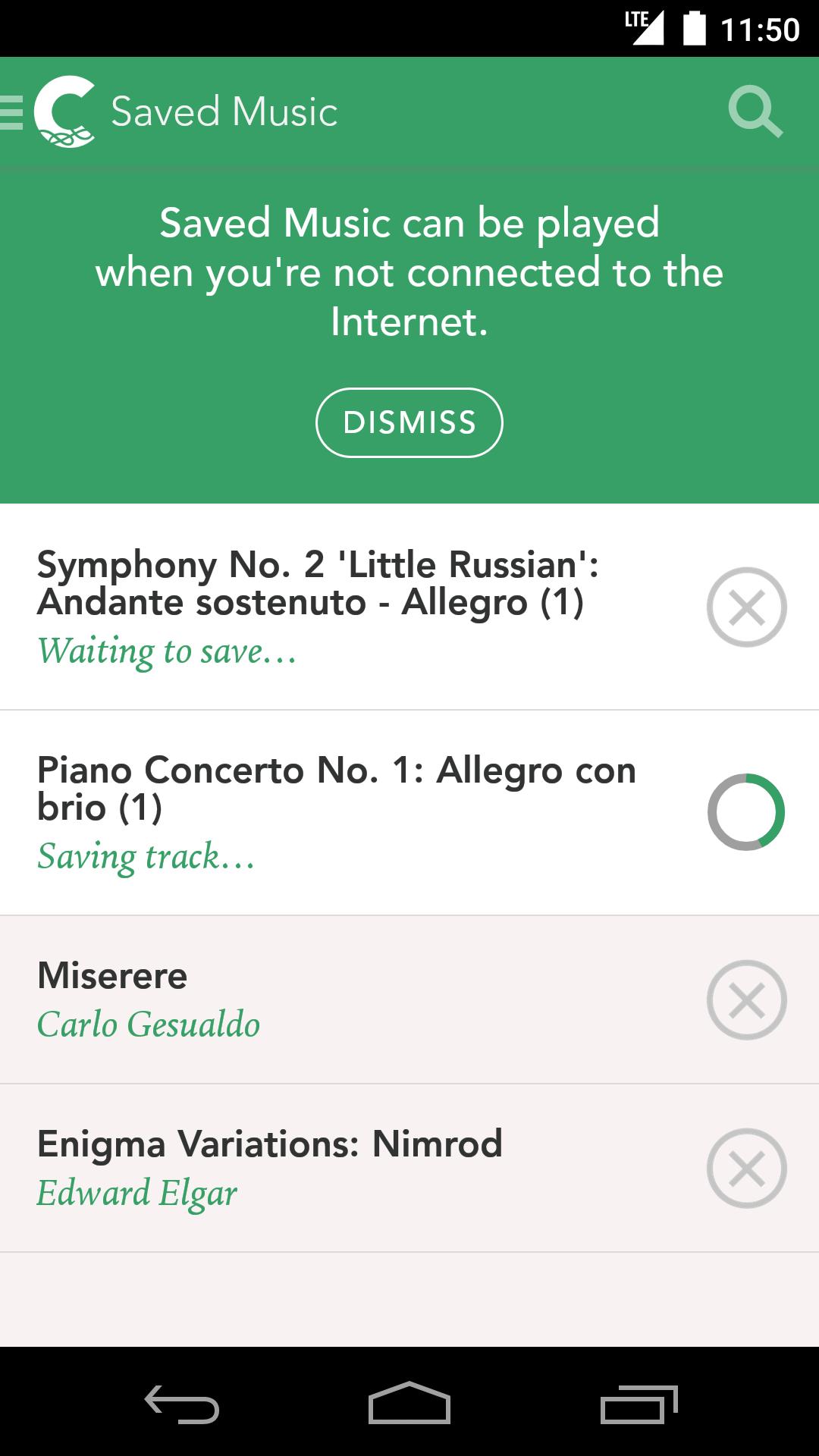The width and height of the screenshot is (819, 1456).
Task: Open the Android recent apps button
Action: 639,1403
